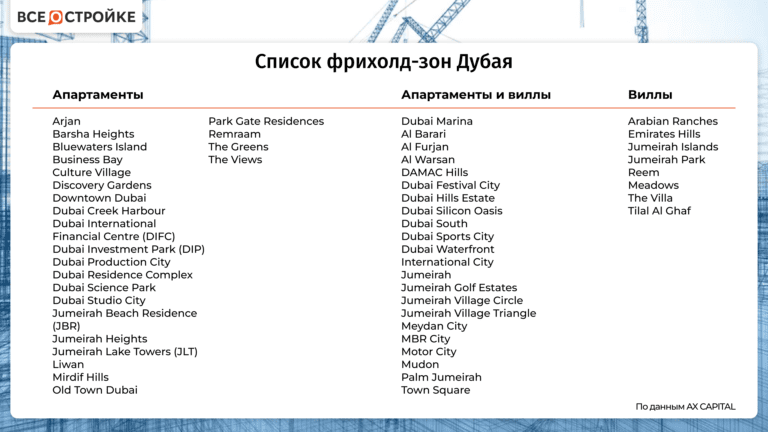Click the Financial Centre (DIFC) line

click(x=114, y=237)
